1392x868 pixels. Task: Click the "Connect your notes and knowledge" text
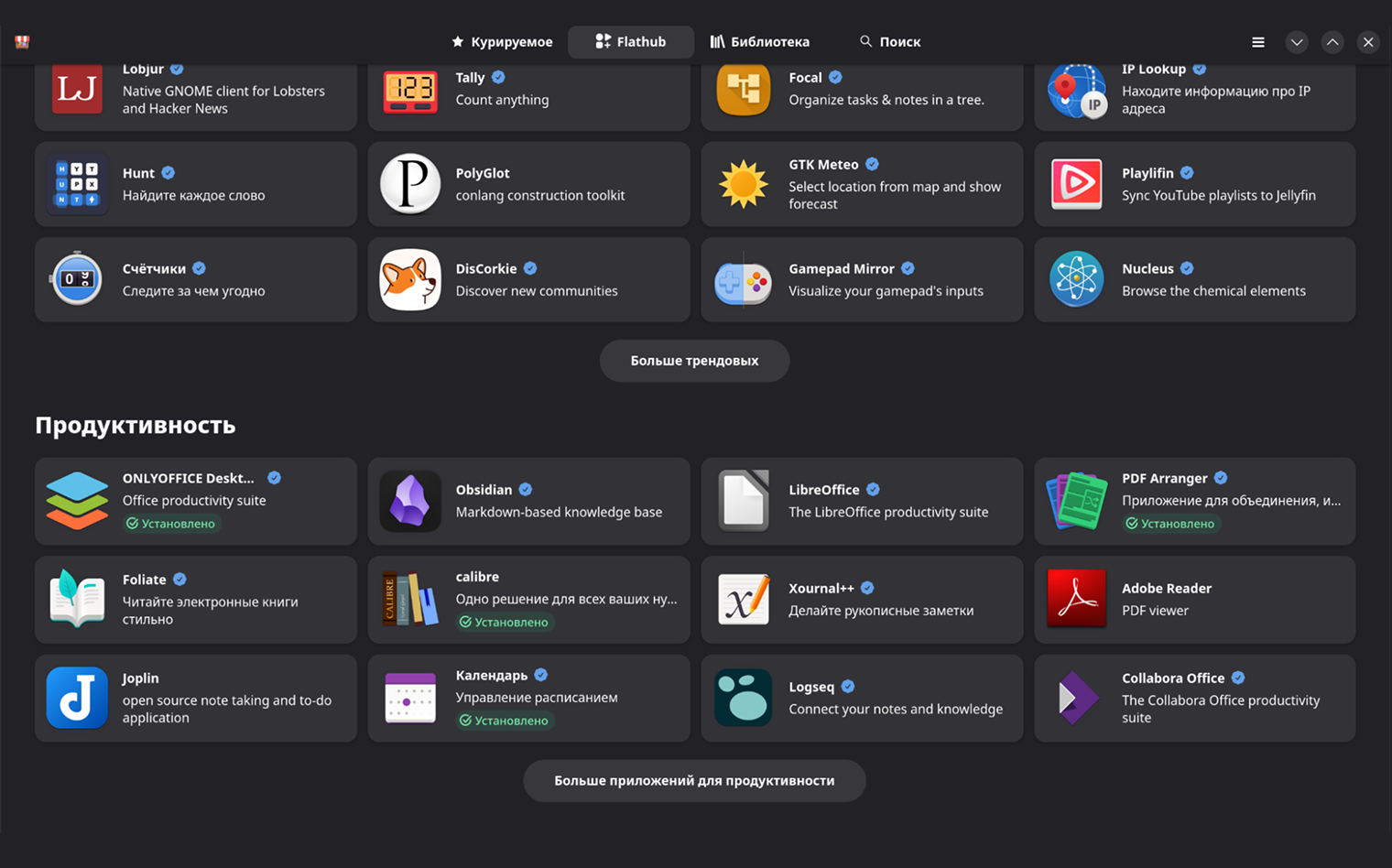point(896,710)
